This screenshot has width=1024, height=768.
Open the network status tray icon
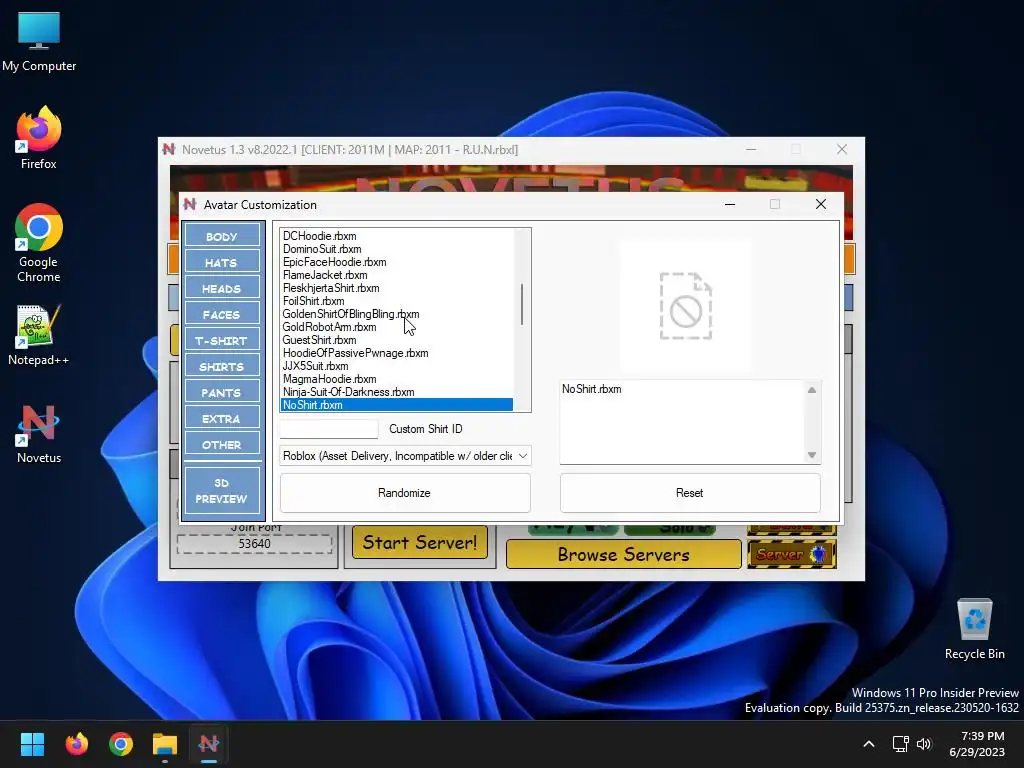click(x=901, y=744)
